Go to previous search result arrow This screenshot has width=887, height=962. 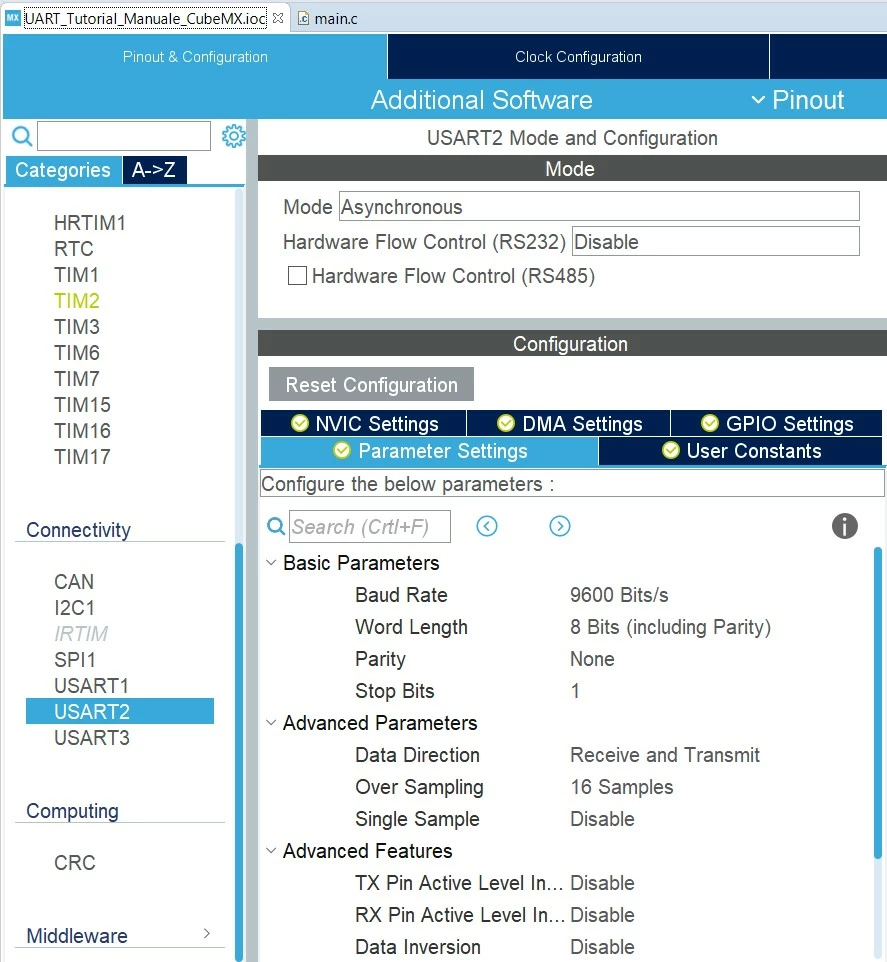[x=486, y=526]
